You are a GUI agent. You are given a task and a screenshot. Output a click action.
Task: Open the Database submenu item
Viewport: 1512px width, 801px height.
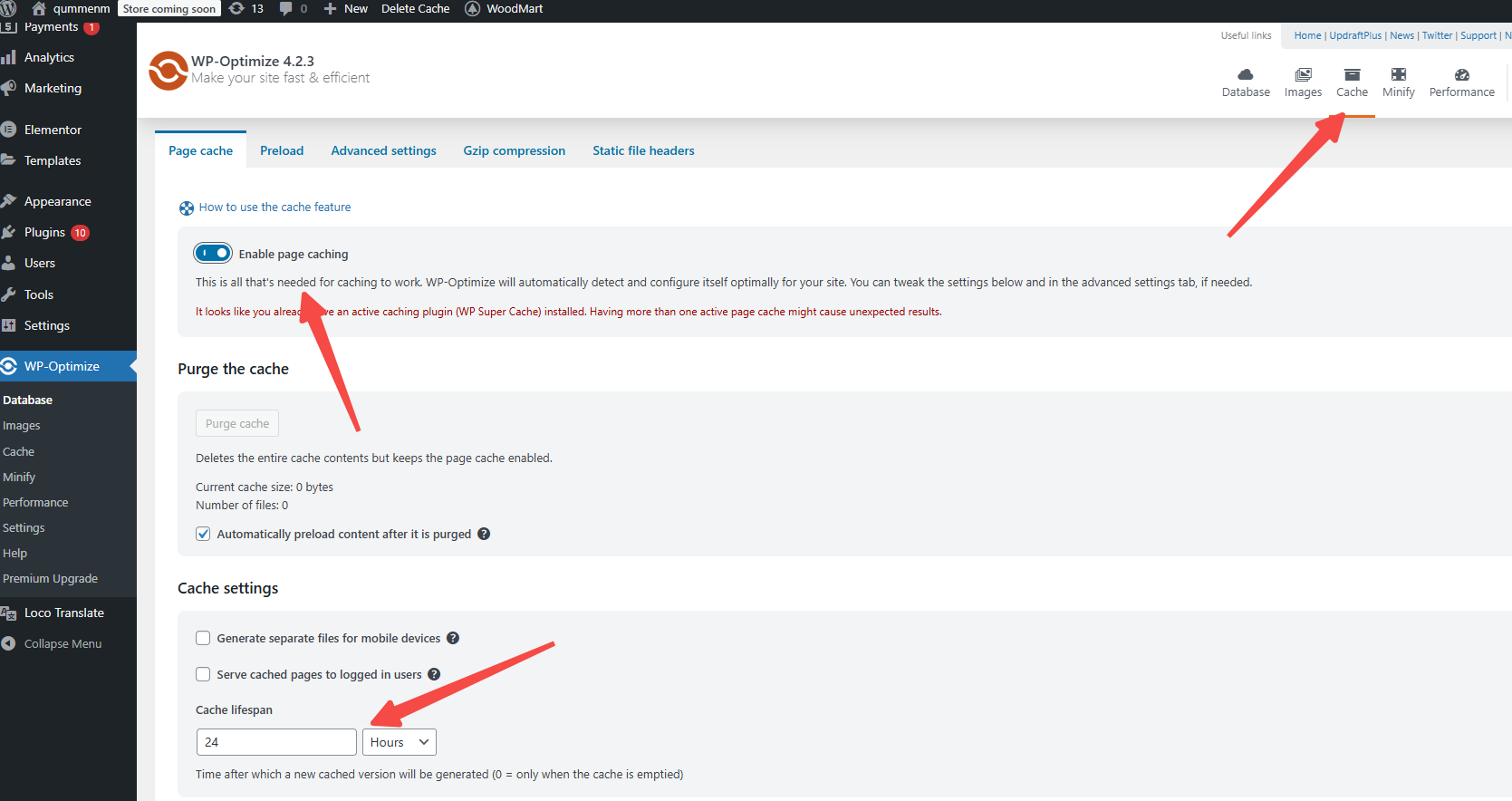point(27,400)
